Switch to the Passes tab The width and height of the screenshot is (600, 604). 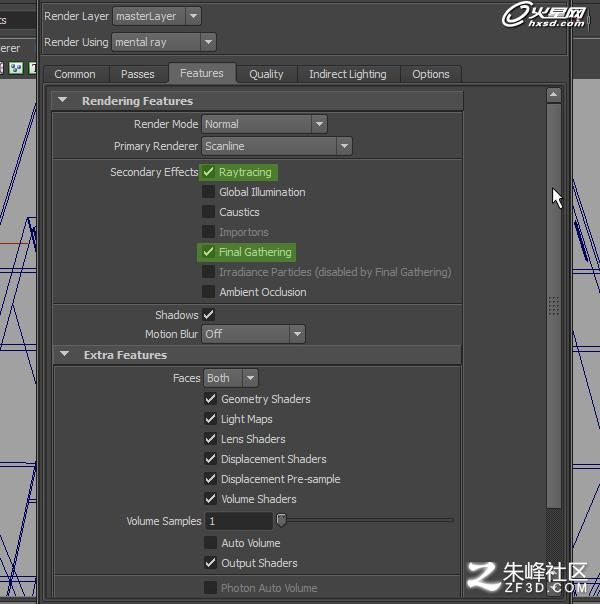click(x=137, y=74)
